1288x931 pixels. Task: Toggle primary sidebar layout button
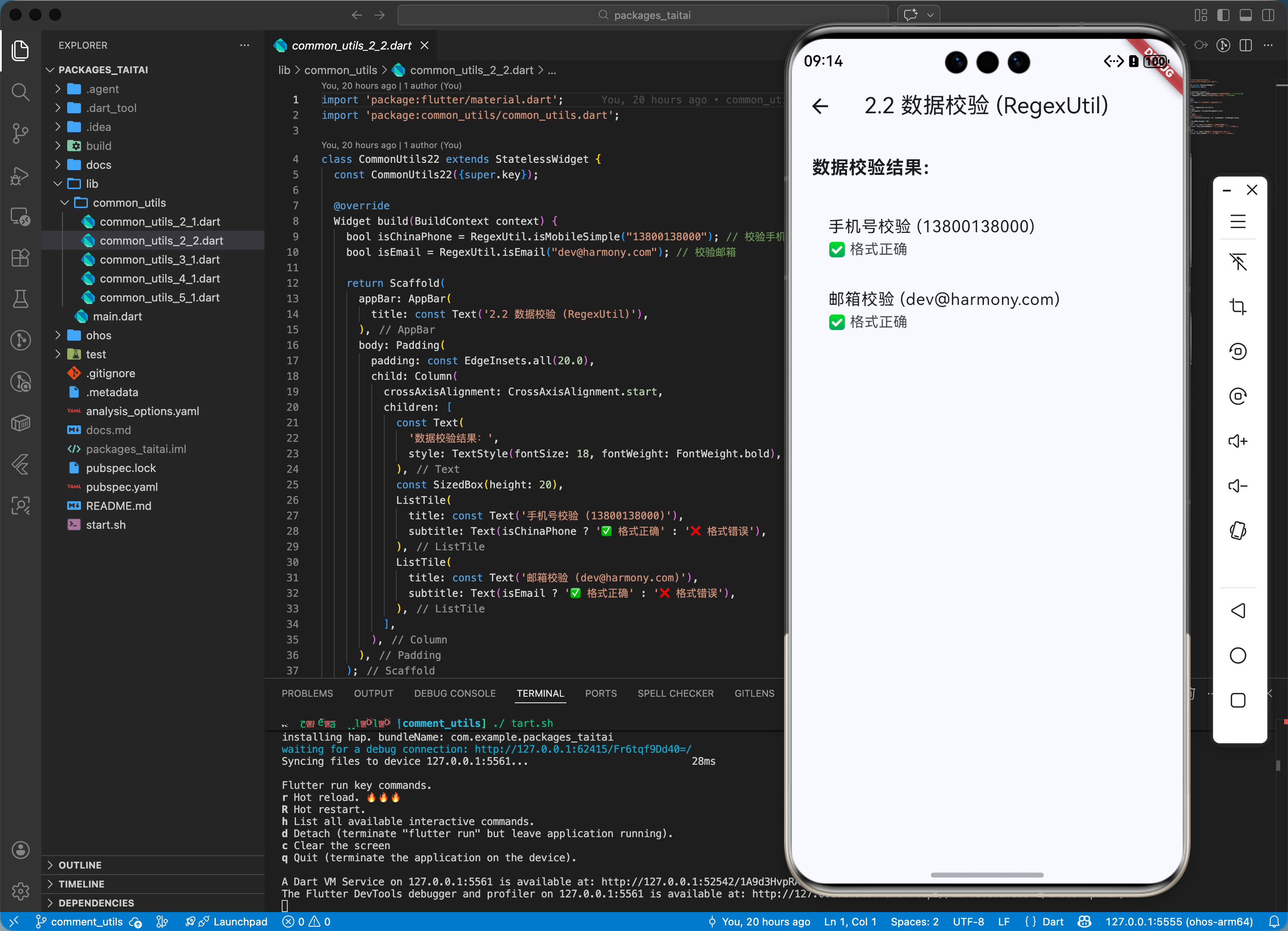click(1223, 16)
